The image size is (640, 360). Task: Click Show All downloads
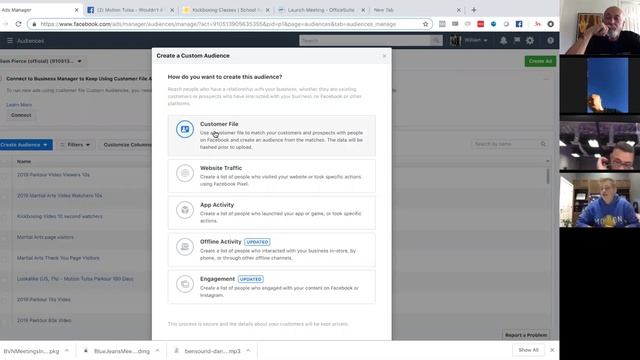tap(528, 350)
